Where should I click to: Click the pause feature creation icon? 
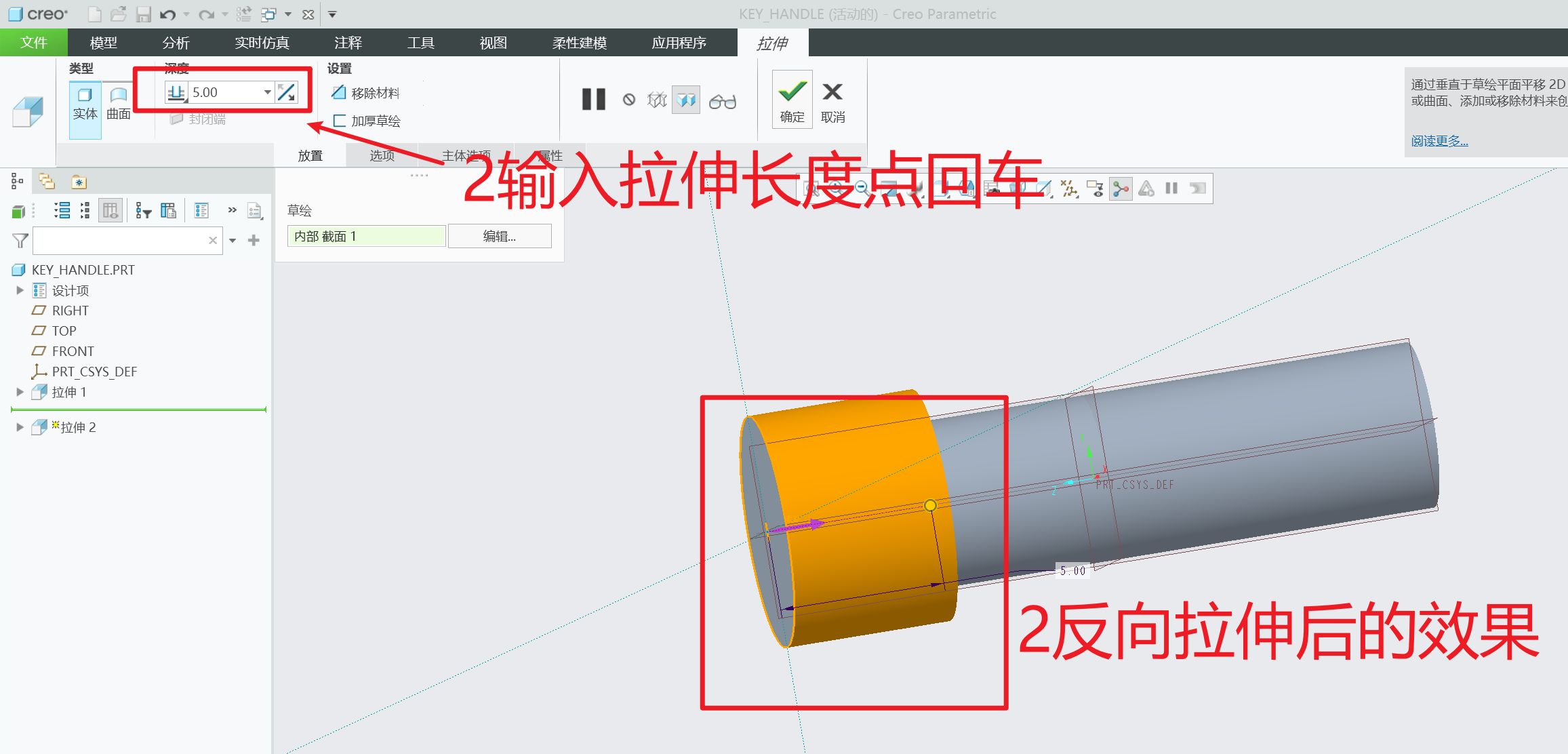pos(592,100)
